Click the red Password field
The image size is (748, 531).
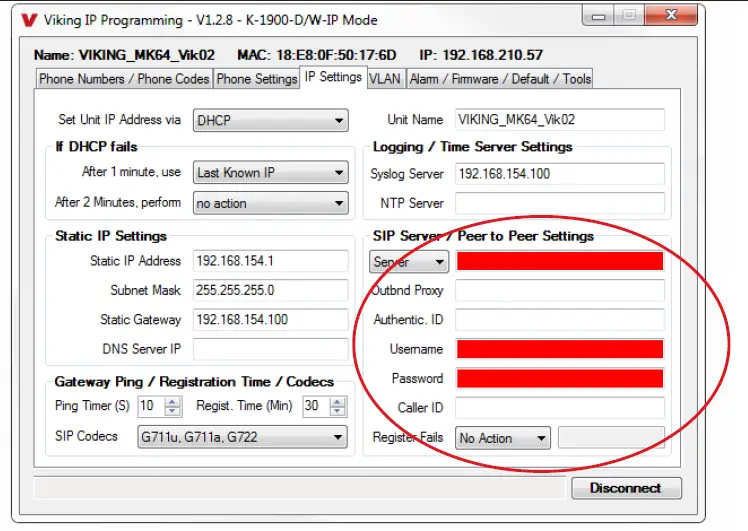point(560,379)
